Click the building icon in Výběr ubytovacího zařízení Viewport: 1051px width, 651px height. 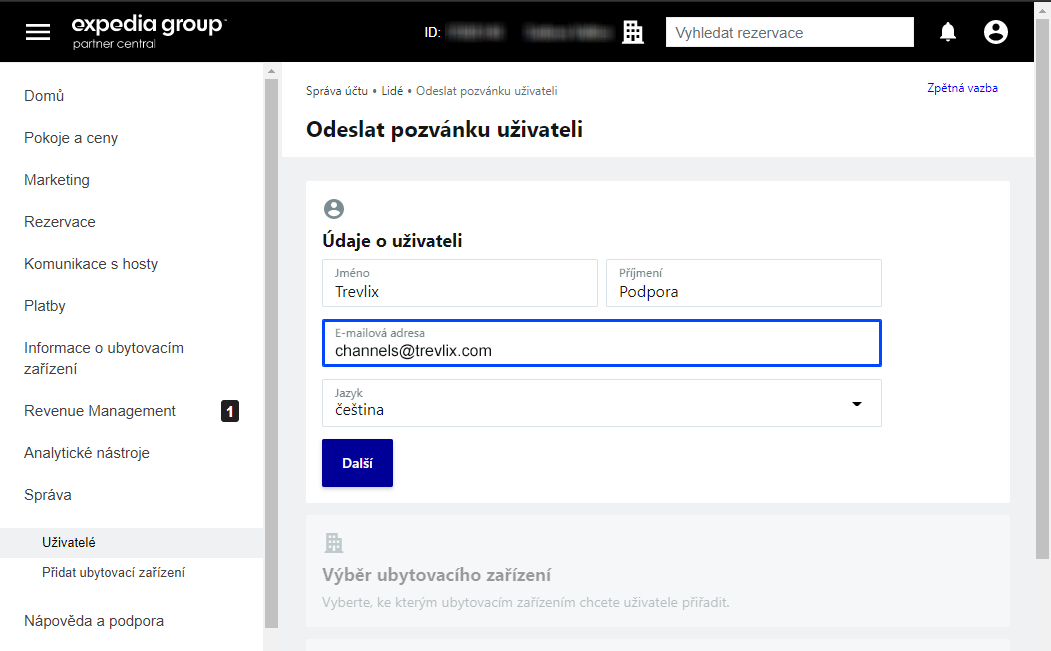(x=332, y=541)
